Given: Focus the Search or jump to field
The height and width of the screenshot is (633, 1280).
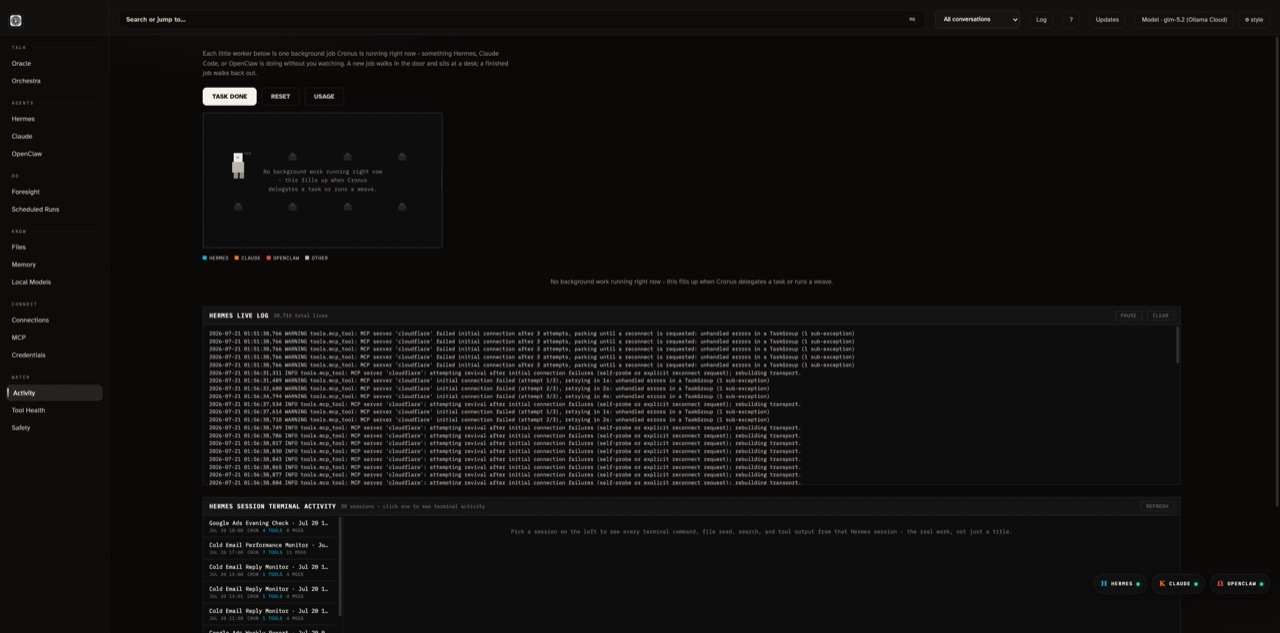Looking at the screenshot, I should [521, 19].
